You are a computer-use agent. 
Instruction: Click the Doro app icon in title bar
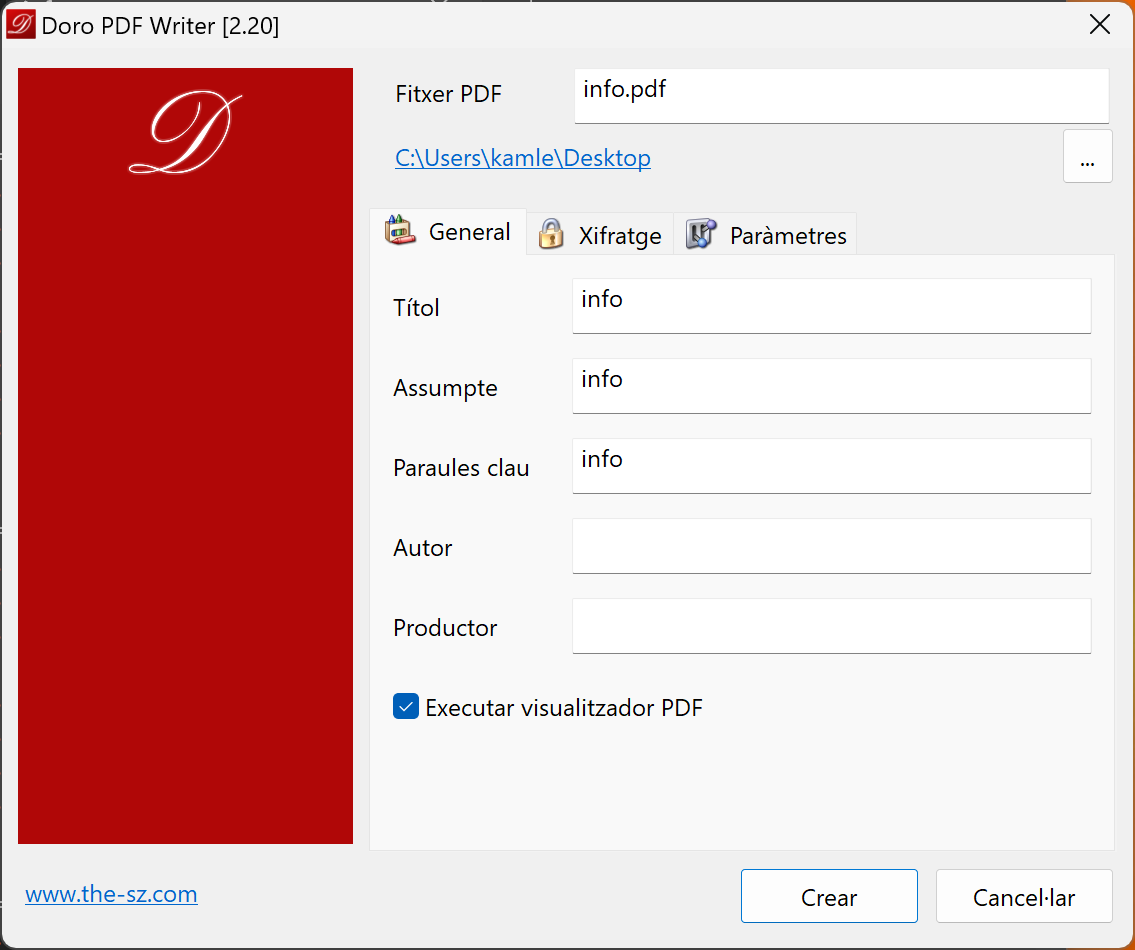(x=20, y=25)
